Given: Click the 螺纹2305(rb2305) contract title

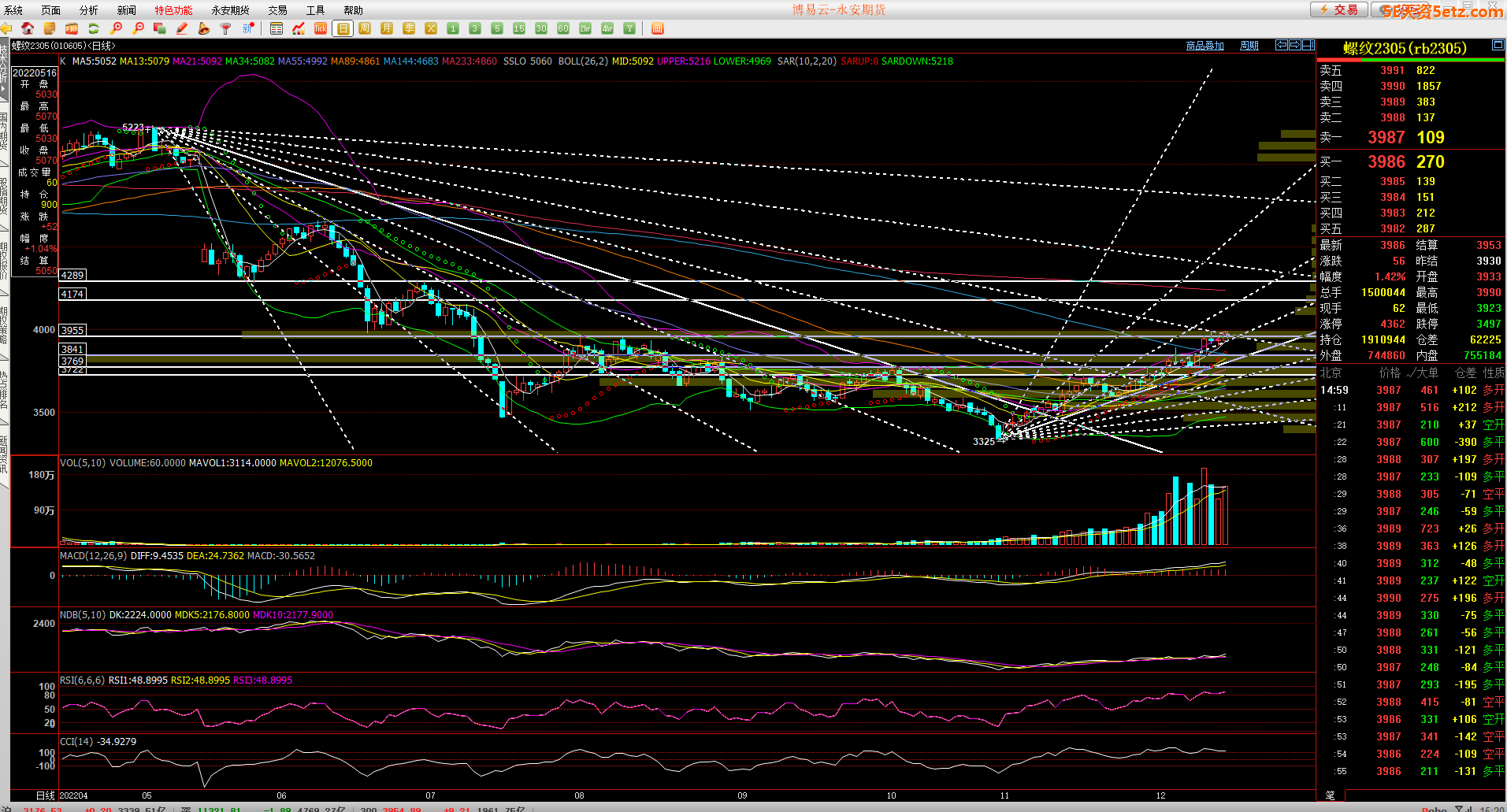Looking at the screenshot, I should [1405, 48].
